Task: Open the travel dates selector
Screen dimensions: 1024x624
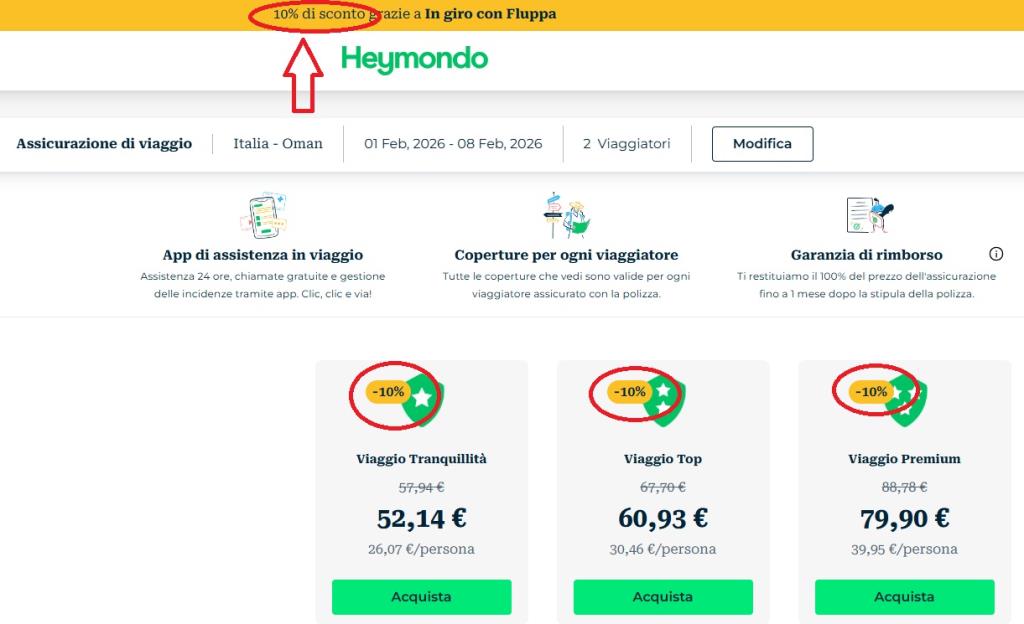Action: point(452,143)
